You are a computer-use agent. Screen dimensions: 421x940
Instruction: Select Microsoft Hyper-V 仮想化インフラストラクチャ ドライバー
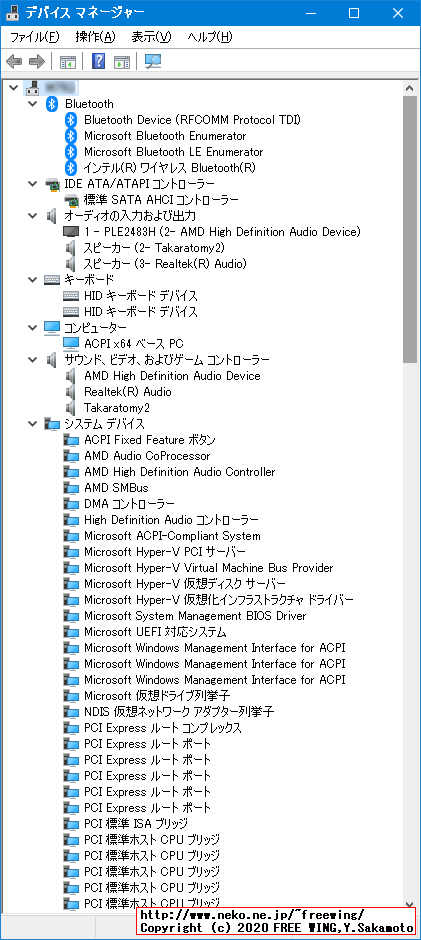click(x=219, y=600)
